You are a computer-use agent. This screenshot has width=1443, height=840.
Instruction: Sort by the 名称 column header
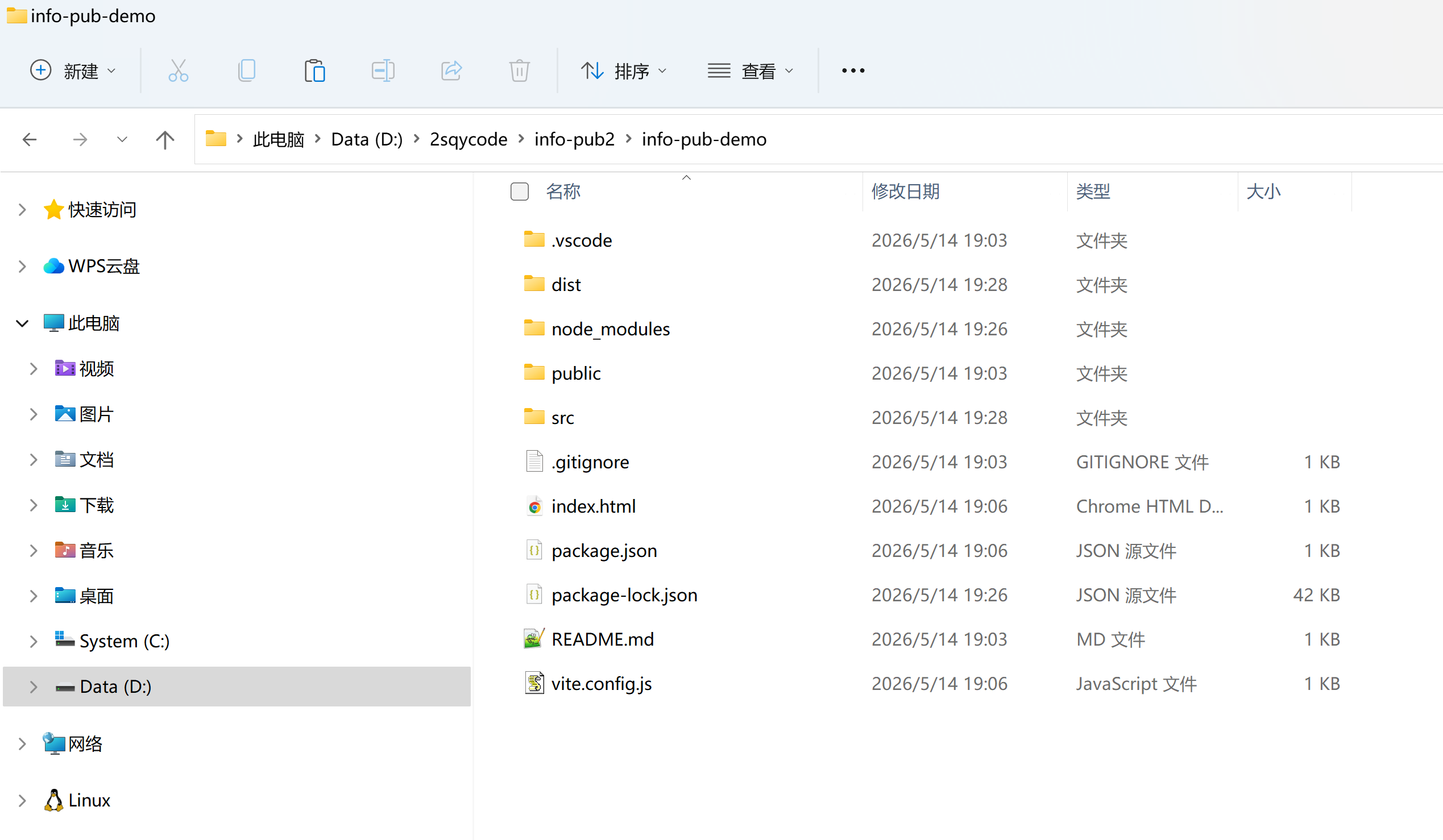(x=563, y=192)
